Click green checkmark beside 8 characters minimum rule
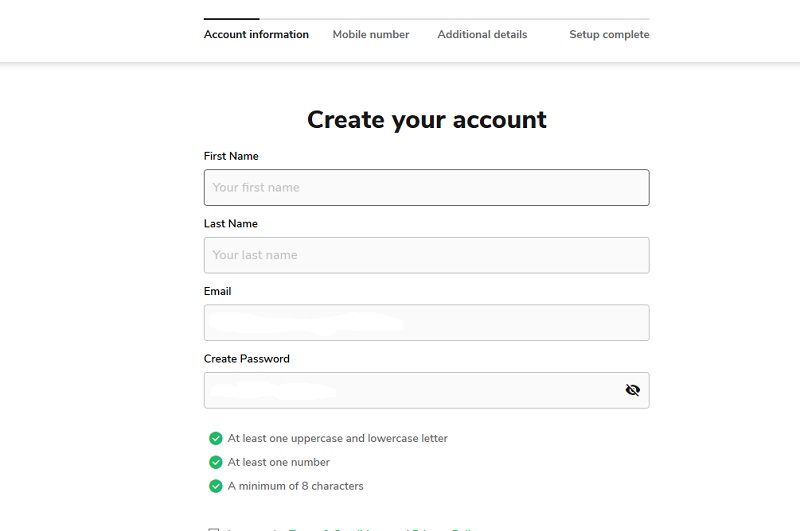The width and height of the screenshot is (800, 531). [x=215, y=486]
